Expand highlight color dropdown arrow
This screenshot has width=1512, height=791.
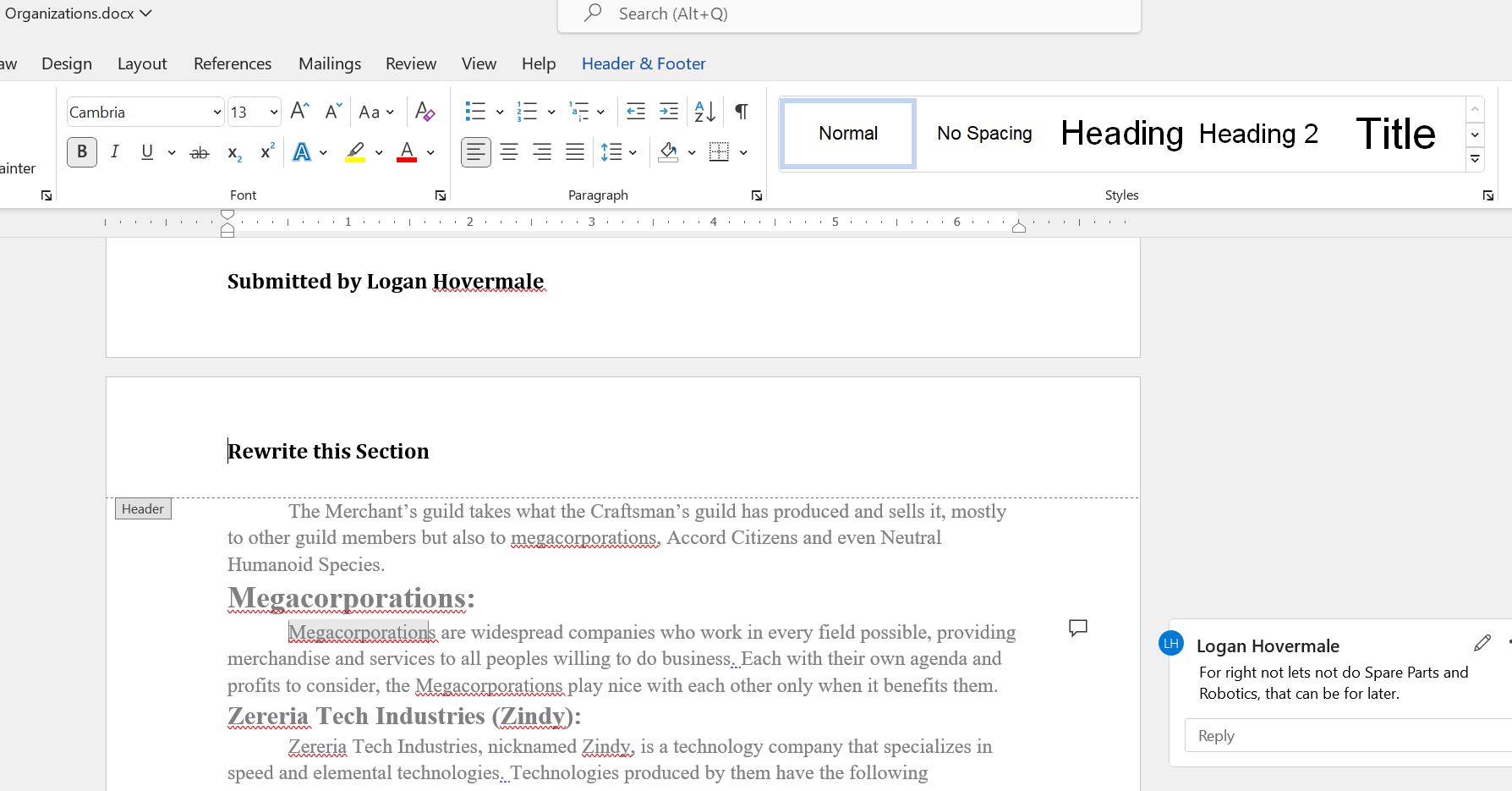pos(379,153)
